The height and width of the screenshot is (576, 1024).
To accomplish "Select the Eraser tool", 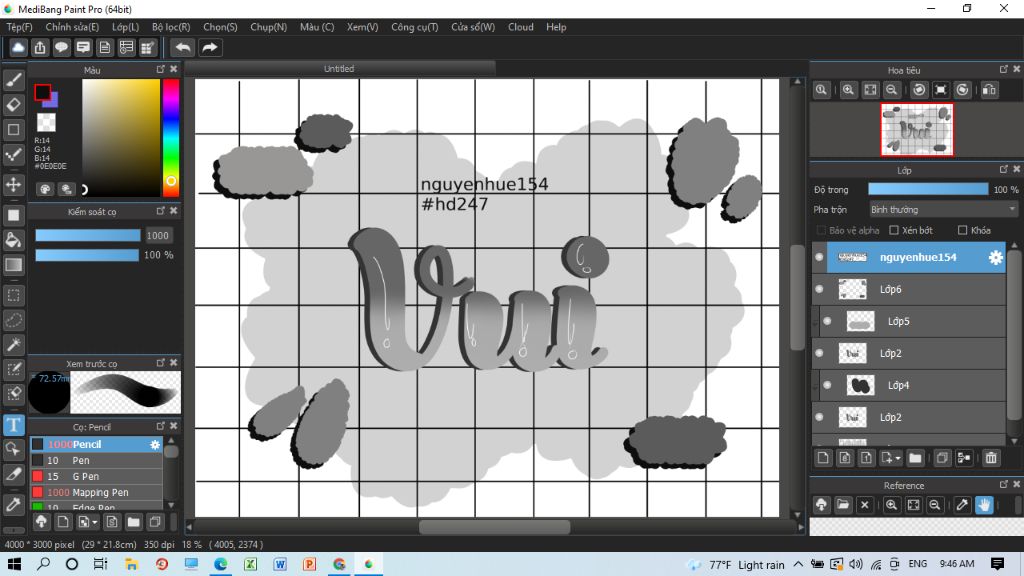I will click(14, 104).
